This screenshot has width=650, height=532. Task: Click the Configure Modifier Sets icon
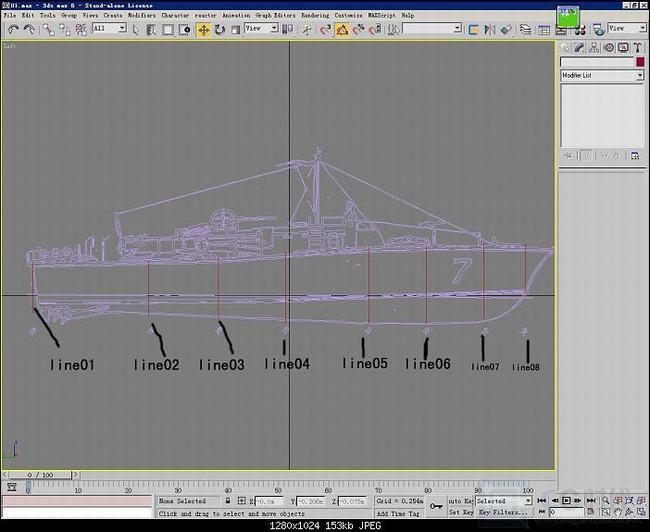click(634, 155)
